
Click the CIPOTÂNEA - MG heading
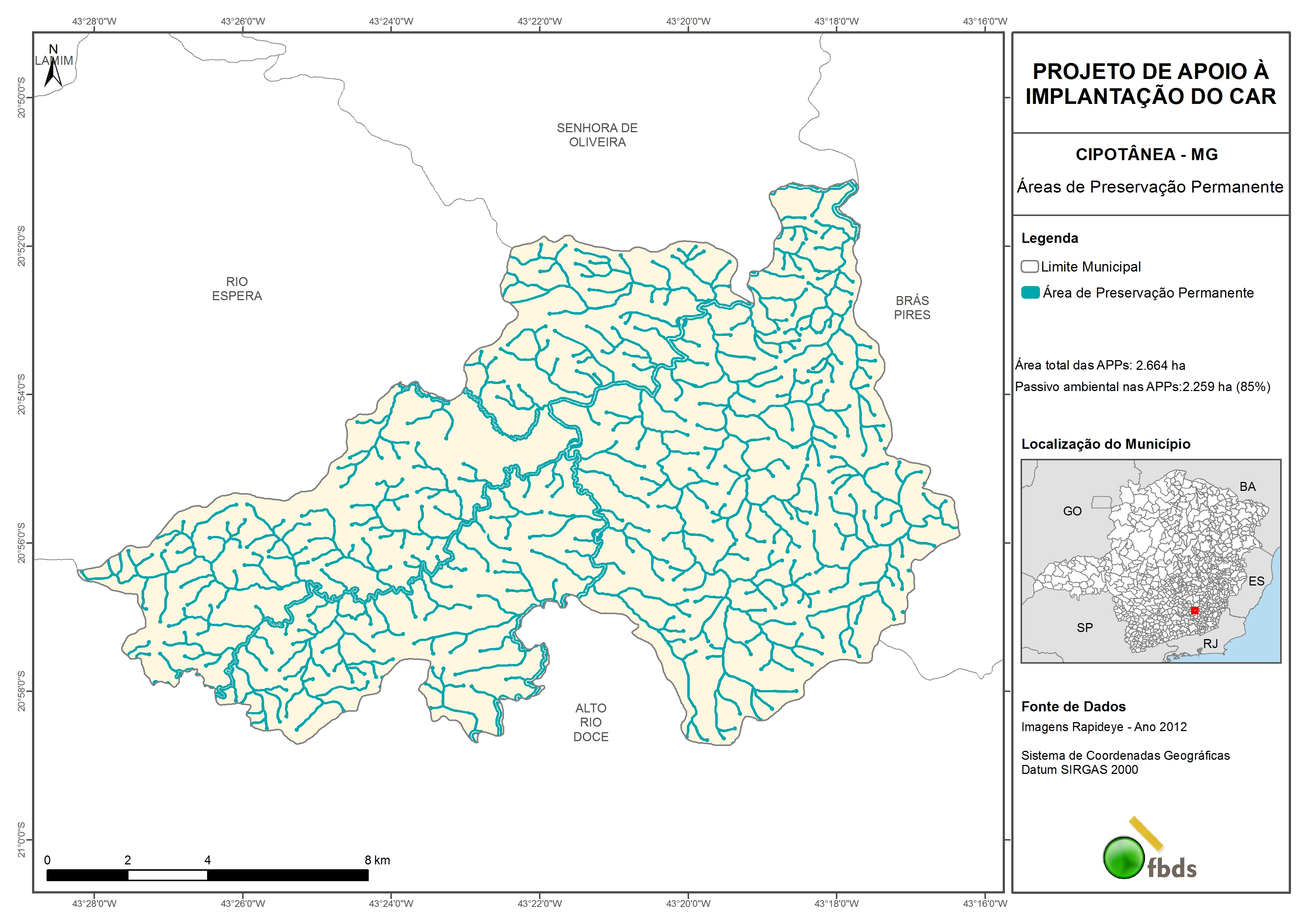click(1146, 154)
